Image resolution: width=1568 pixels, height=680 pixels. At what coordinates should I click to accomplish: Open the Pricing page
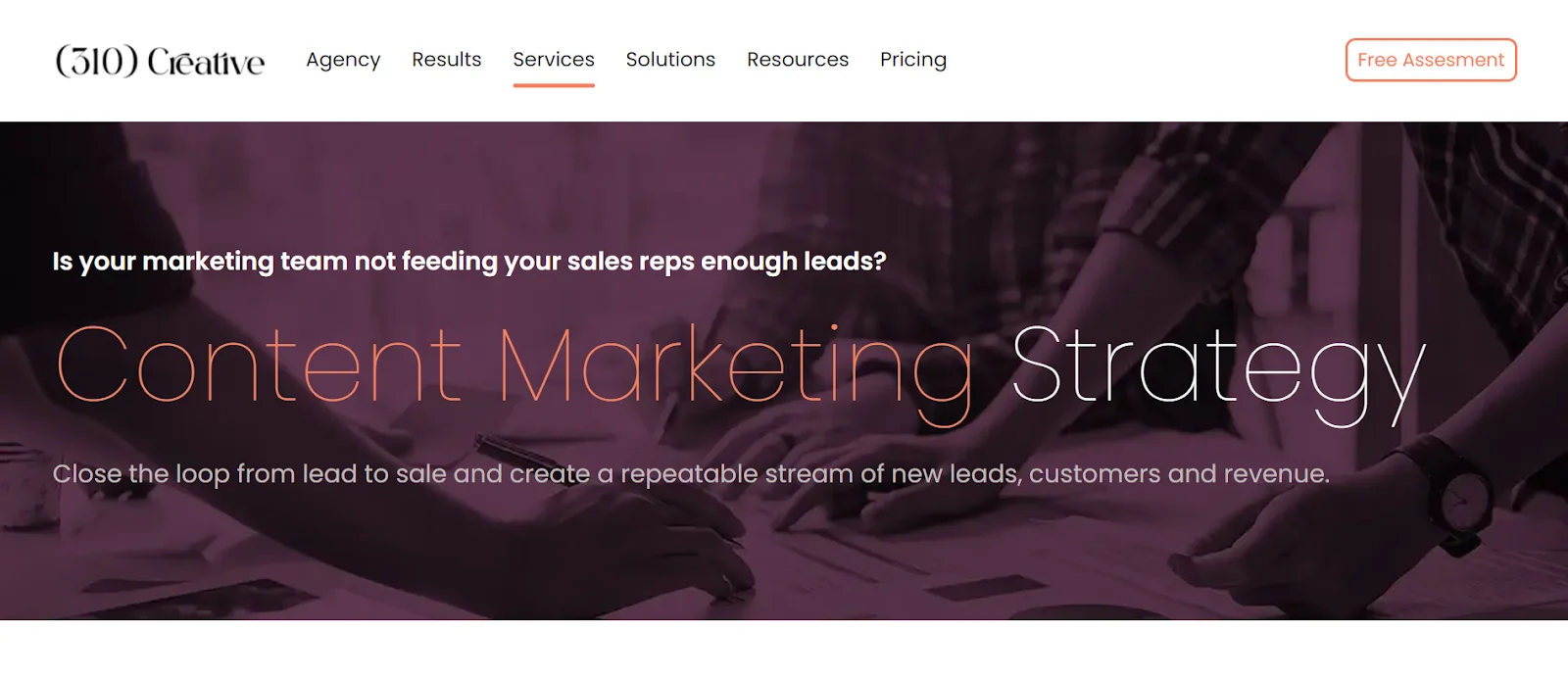[913, 60]
